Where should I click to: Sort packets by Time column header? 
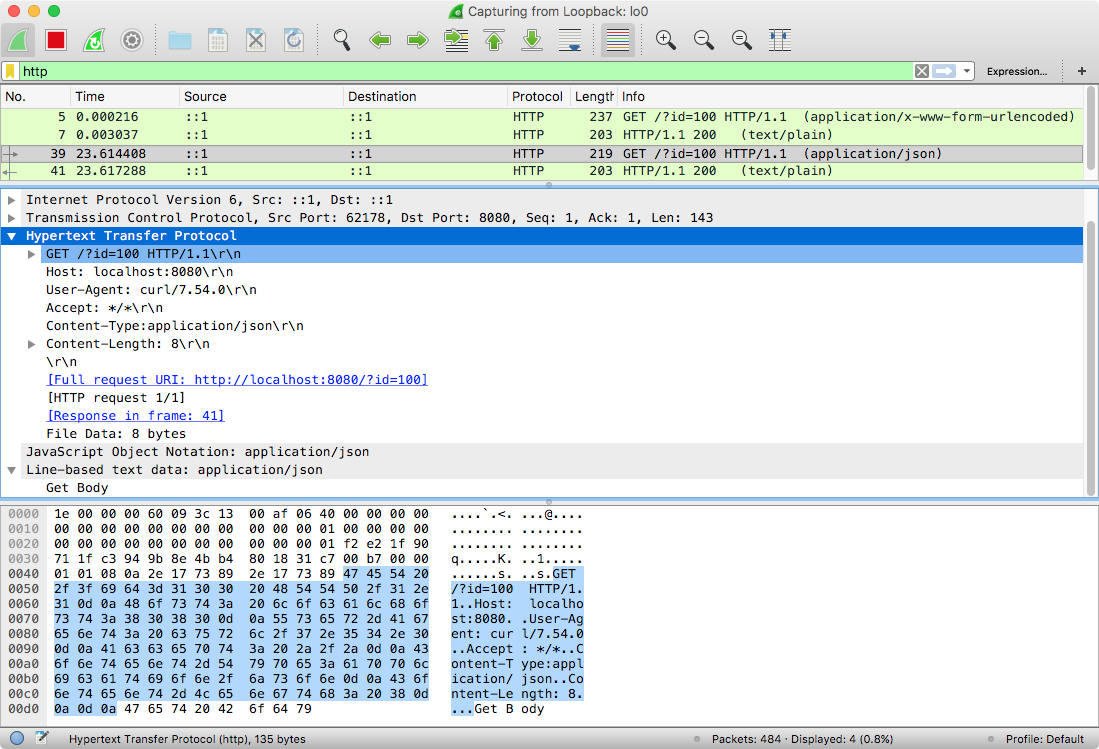(90, 97)
